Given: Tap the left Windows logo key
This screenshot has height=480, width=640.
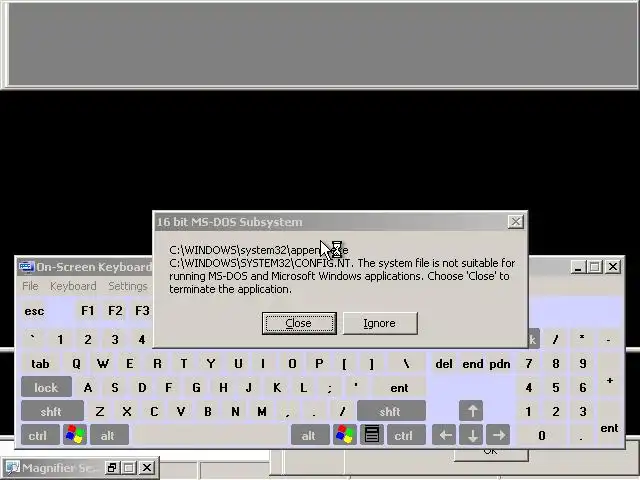Looking at the screenshot, I should (x=75, y=435).
